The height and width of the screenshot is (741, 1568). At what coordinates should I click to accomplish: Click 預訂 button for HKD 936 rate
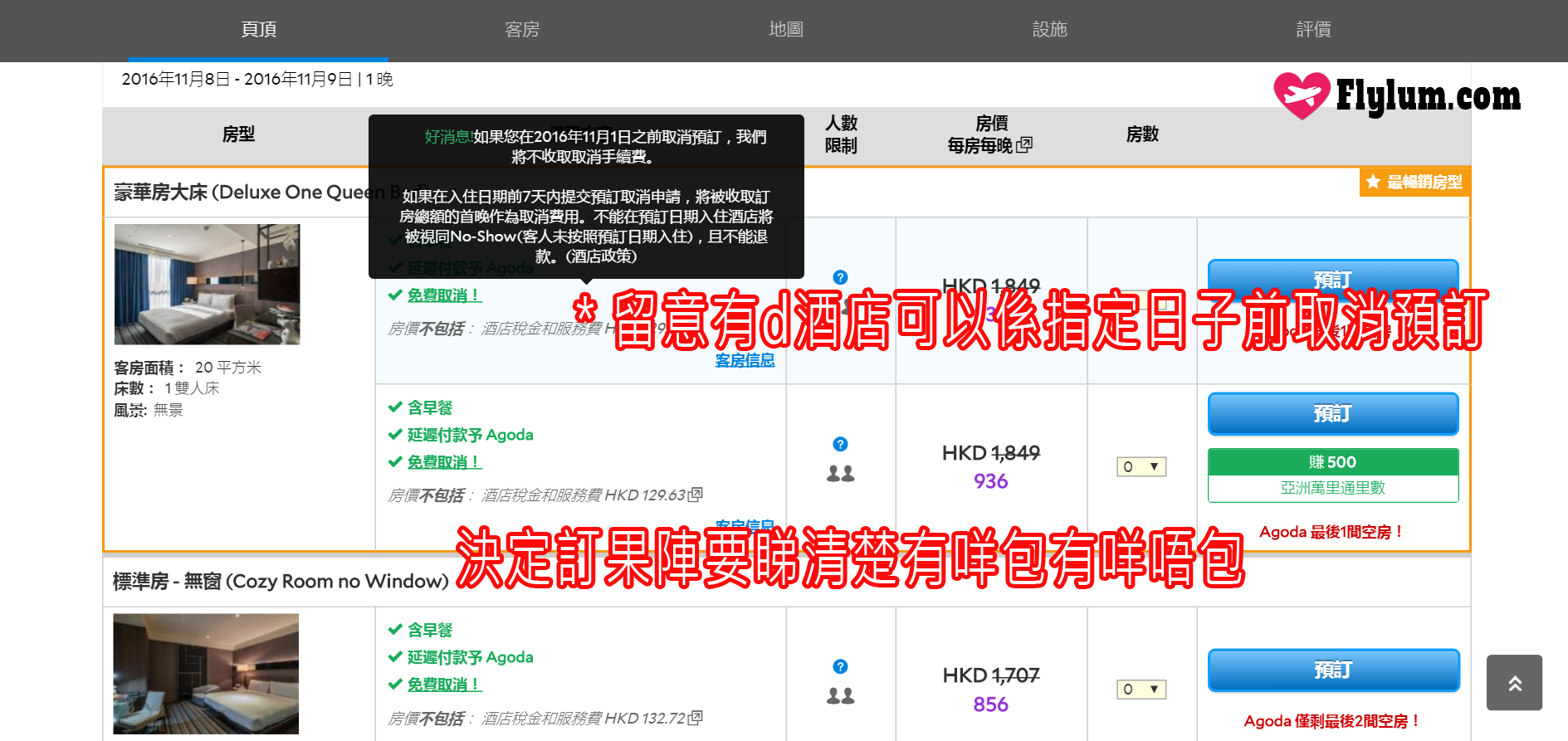[1333, 413]
